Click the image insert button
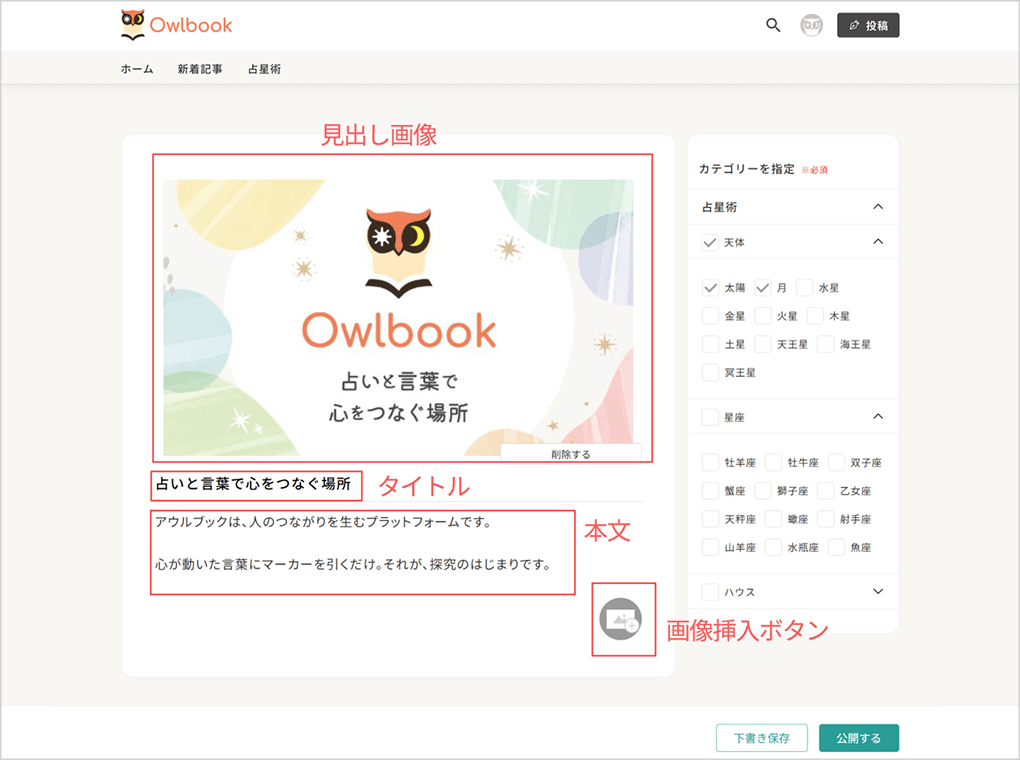 [621, 619]
